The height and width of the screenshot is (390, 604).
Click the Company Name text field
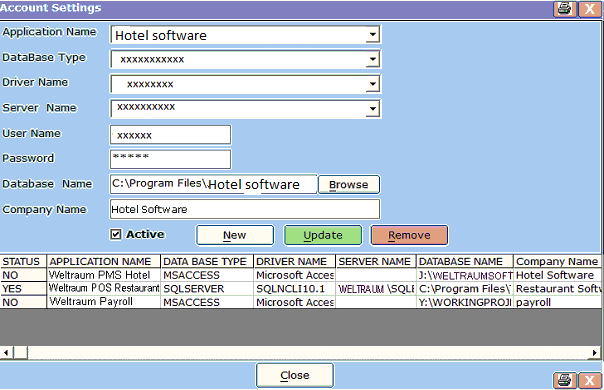pos(245,209)
